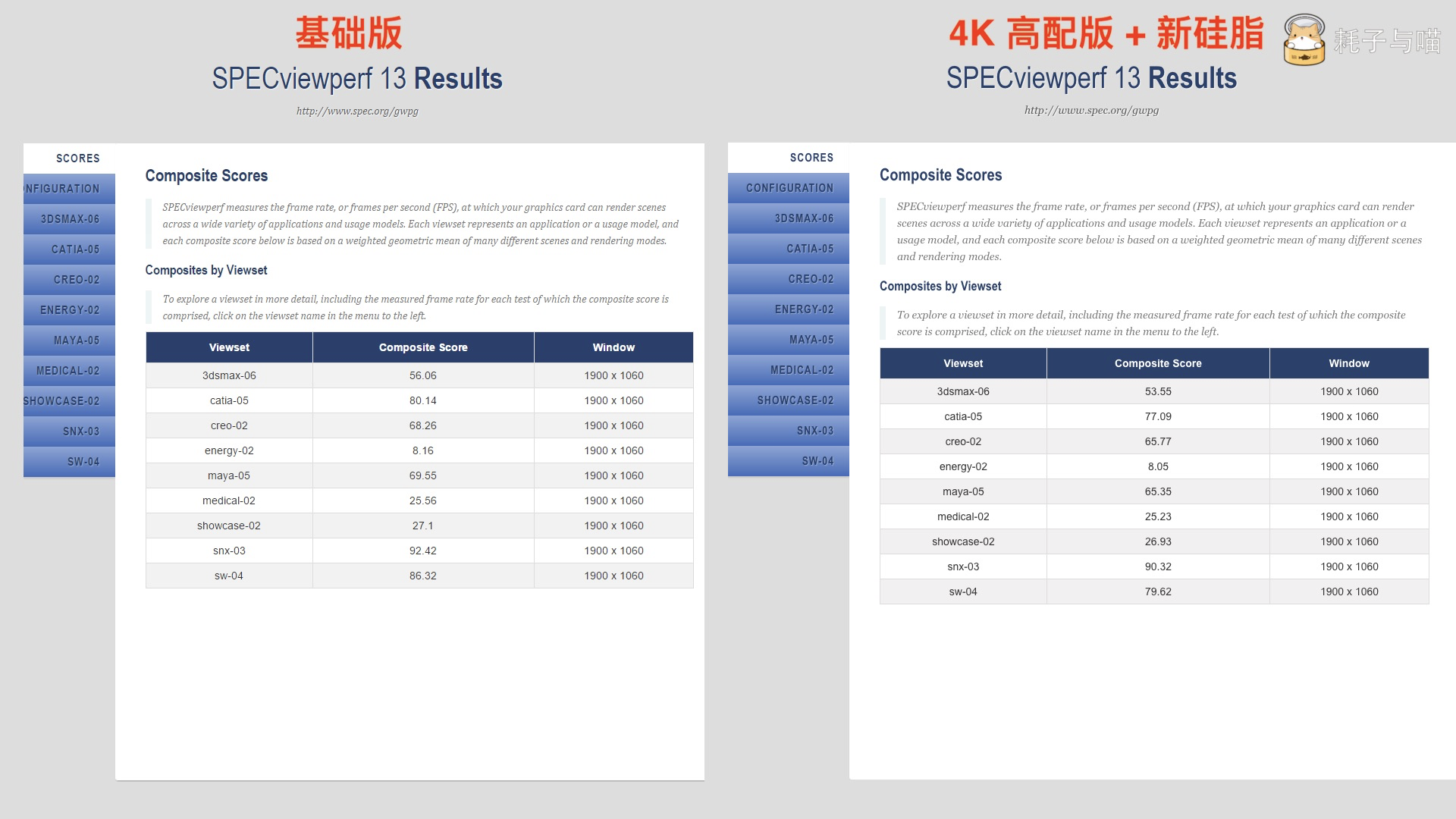Click left score value 8.16
1456x819 pixels.
pyautogui.click(x=423, y=450)
